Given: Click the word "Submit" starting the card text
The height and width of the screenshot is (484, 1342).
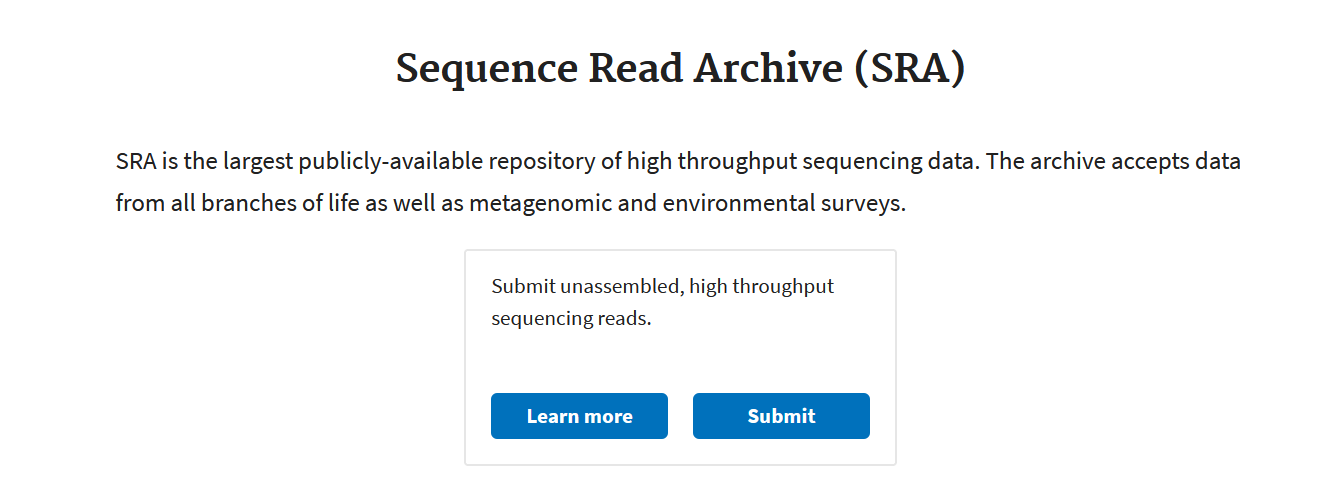Looking at the screenshot, I should pos(523,287).
